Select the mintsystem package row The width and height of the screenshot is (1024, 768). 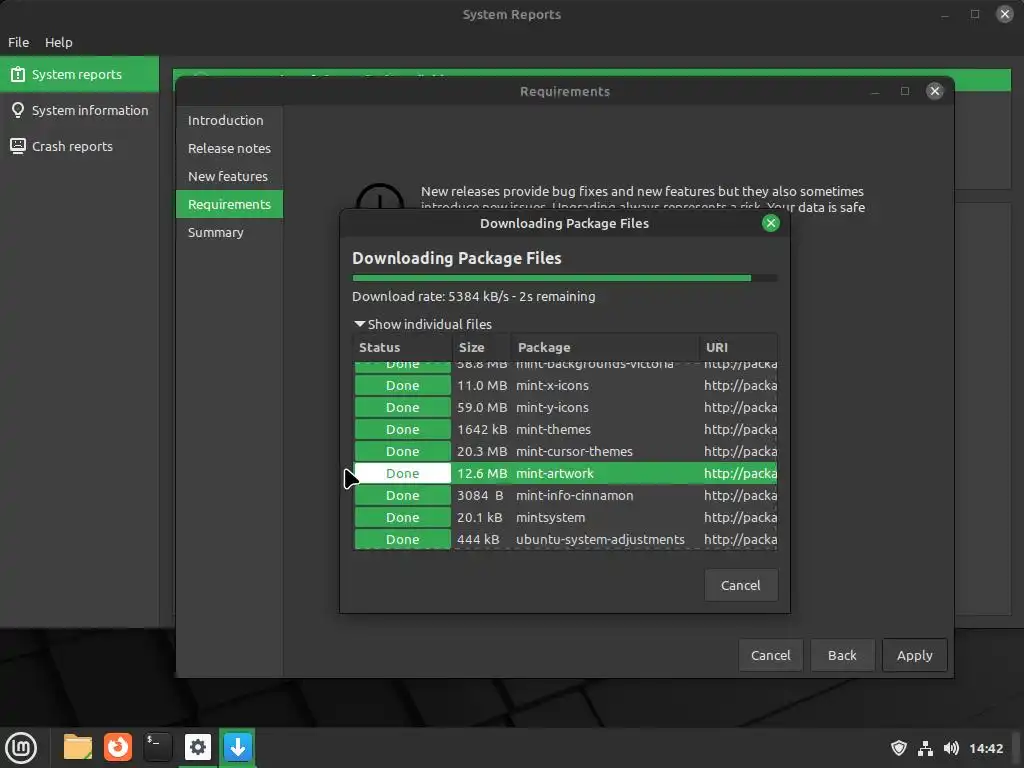(x=565, y=517)
